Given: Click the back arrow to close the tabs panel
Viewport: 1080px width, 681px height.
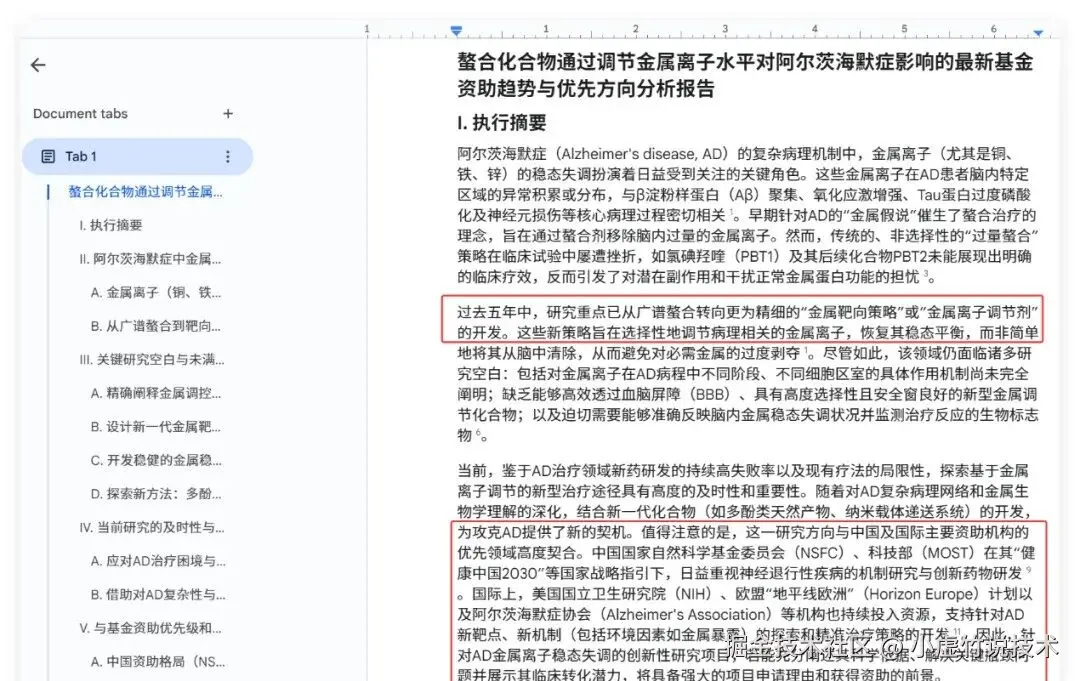Looking at the screenshot, I should click(x=37, y=64).
